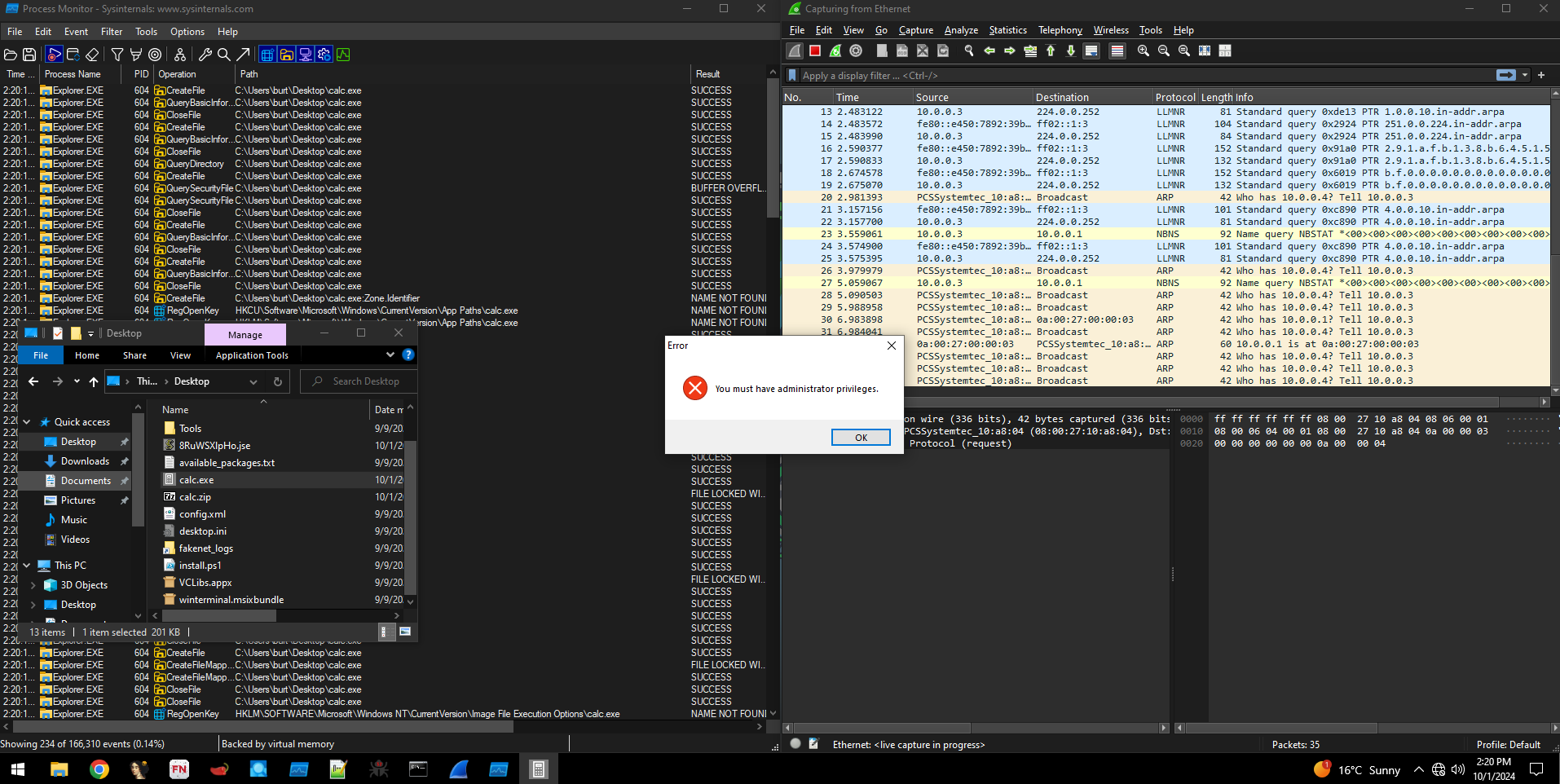Jump to last packet in Wireshark
The height and width of the screenshot is (784, 1560).
[x=1071, y=51]
